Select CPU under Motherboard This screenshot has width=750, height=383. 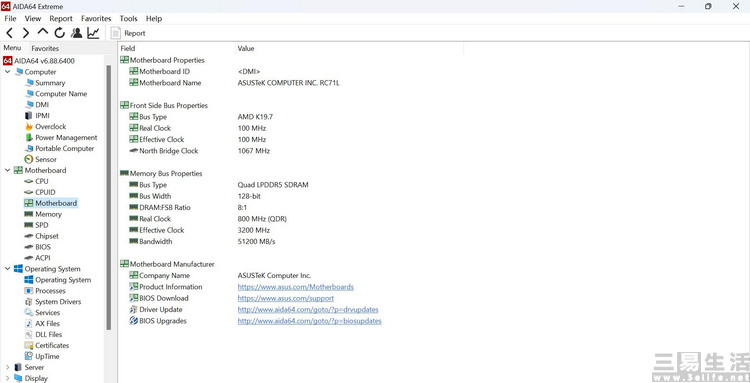coord(36,181)
